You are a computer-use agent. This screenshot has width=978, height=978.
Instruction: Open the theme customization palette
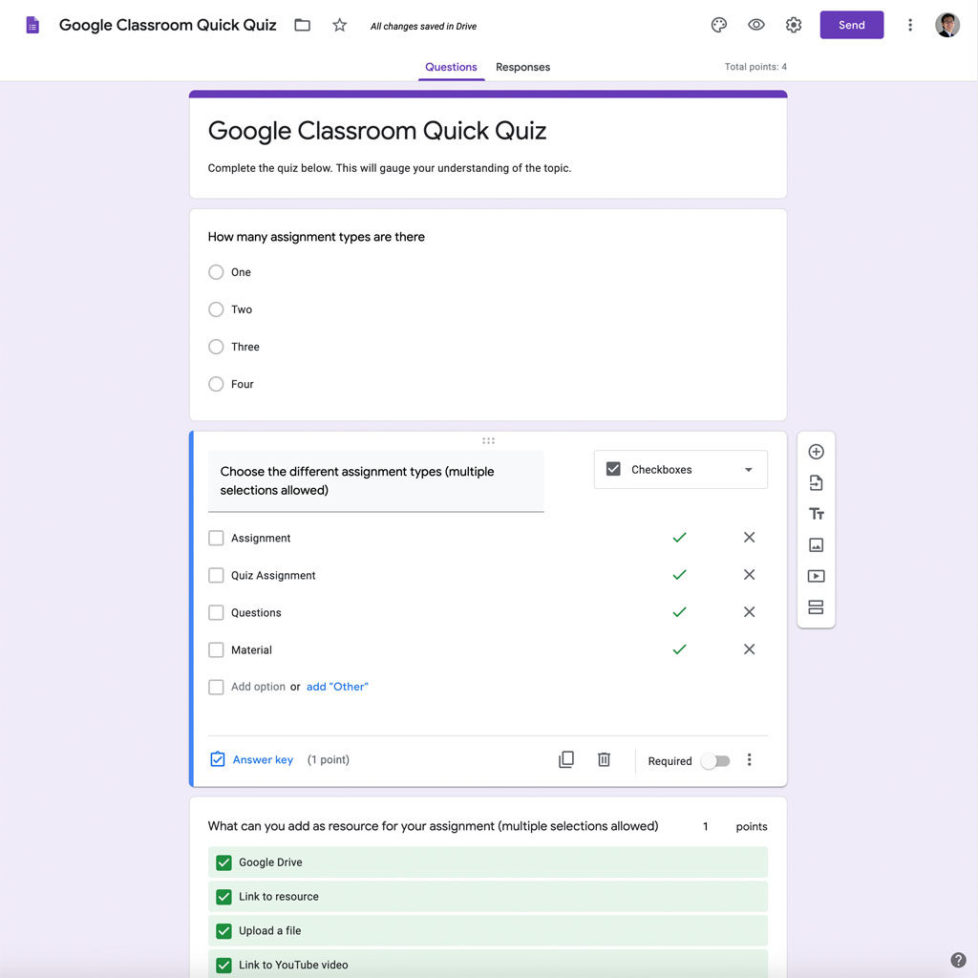(x=719, y=25)
